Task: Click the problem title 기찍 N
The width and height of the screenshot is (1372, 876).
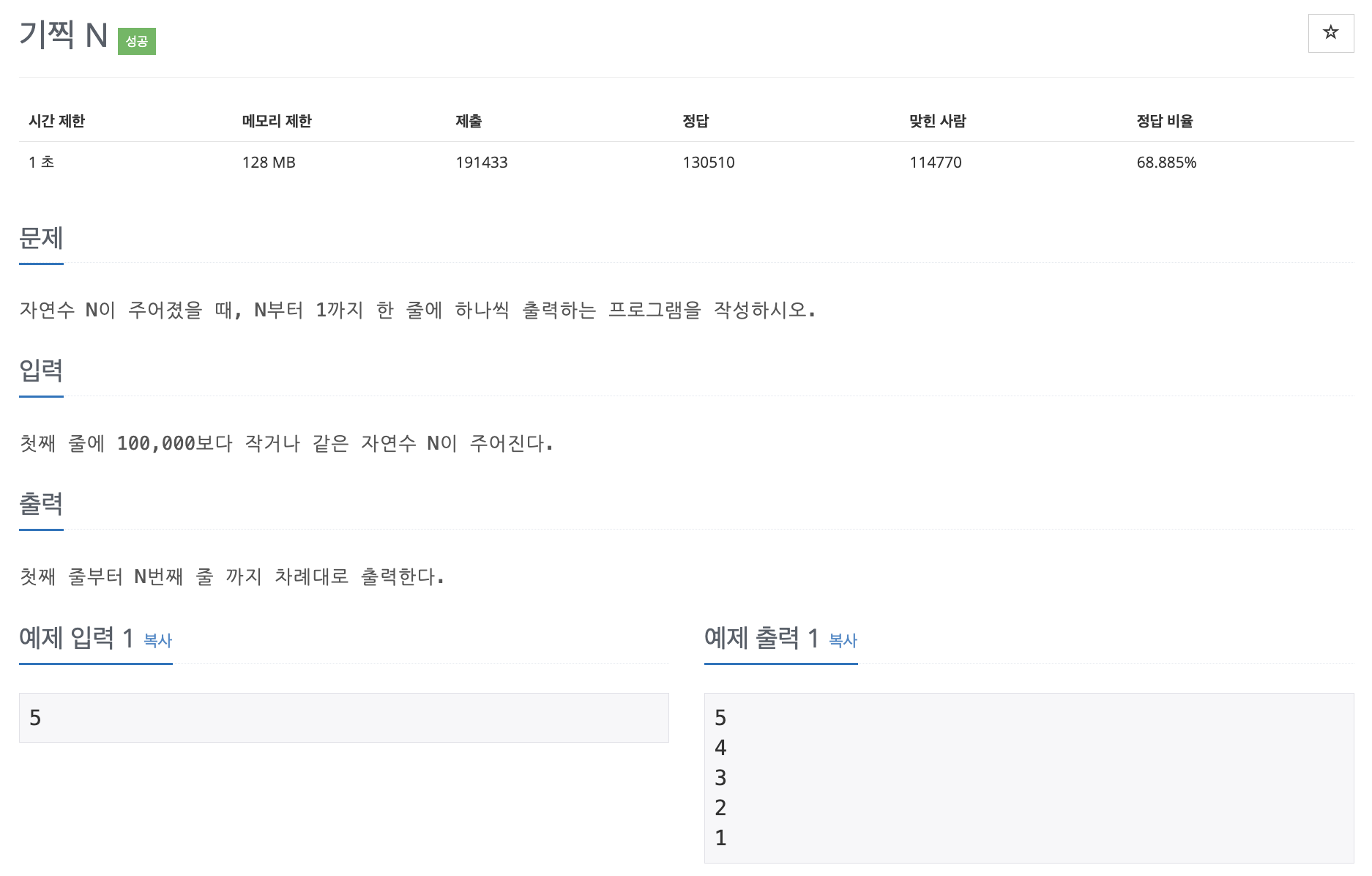Action: [64, 35]
